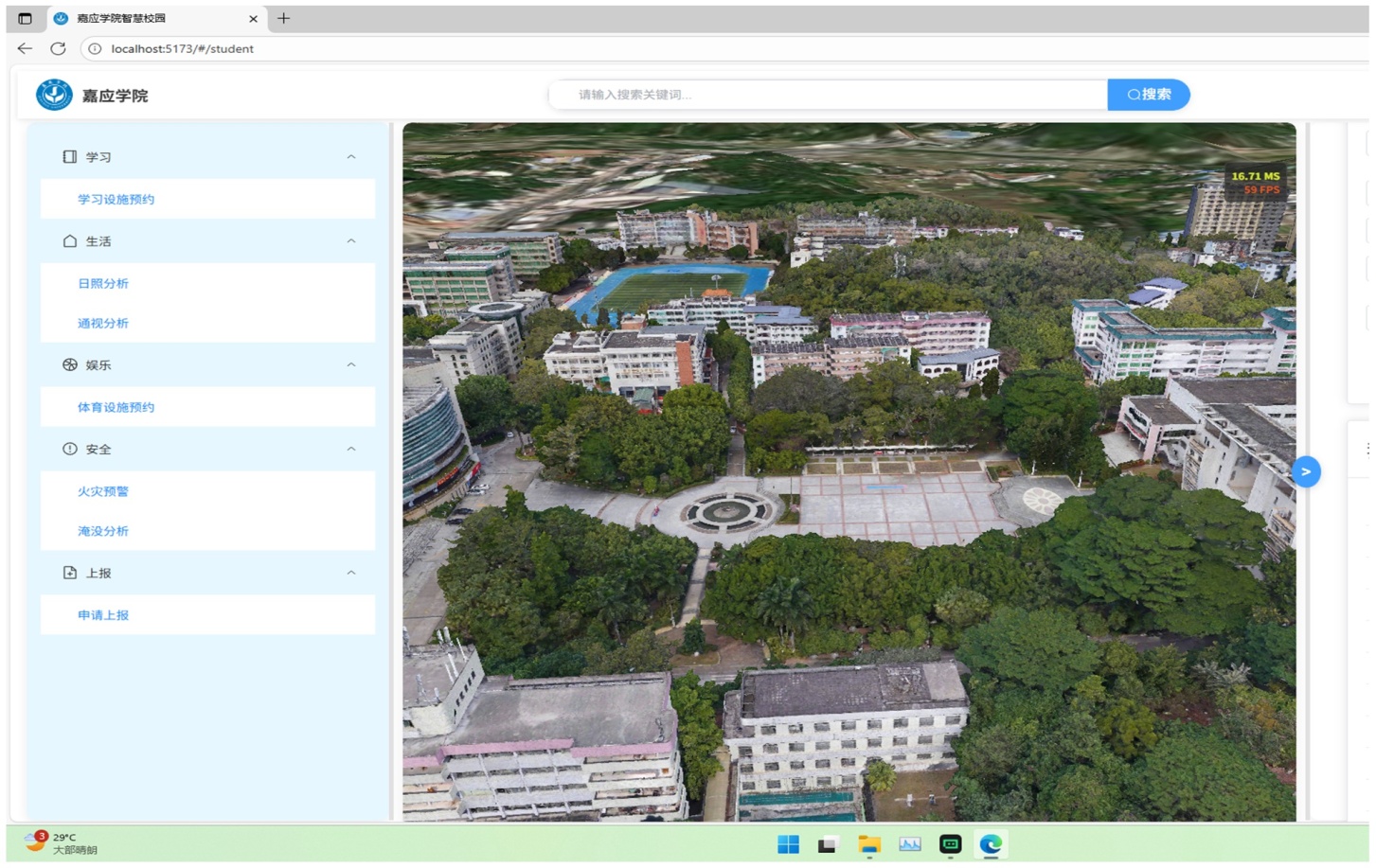Image resolution: width=1376 pixels, height=868 pixels.
Task: Open File Explorer from the taskbar
Action: 868,844
